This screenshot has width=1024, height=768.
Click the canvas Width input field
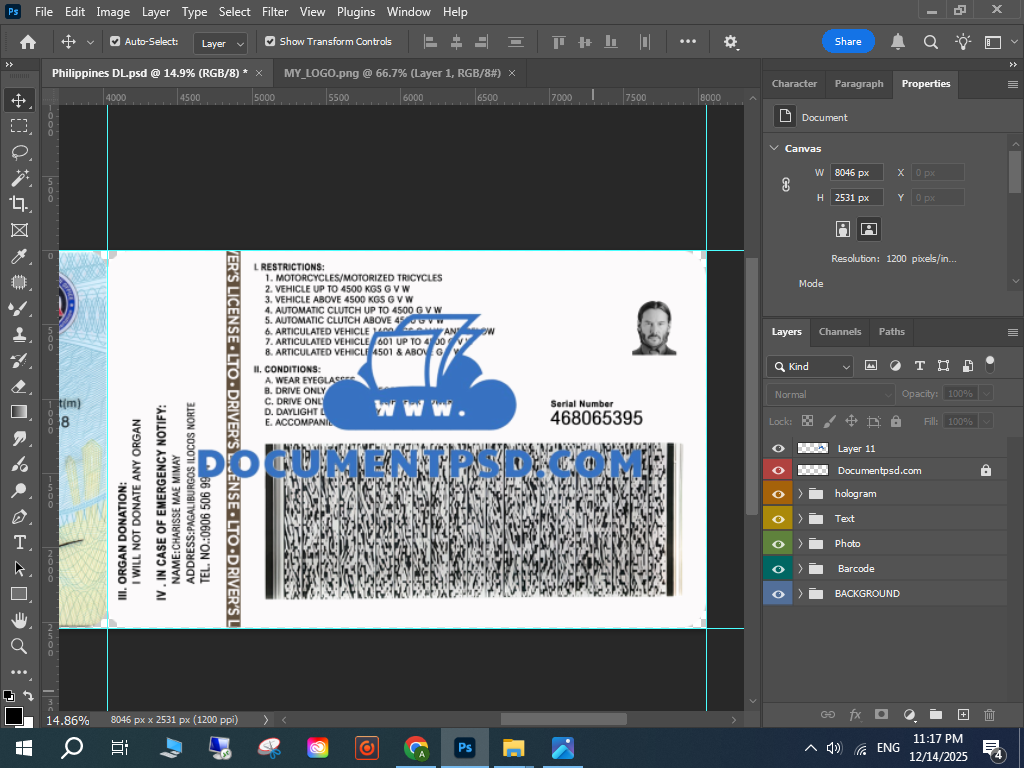(857, 173)
